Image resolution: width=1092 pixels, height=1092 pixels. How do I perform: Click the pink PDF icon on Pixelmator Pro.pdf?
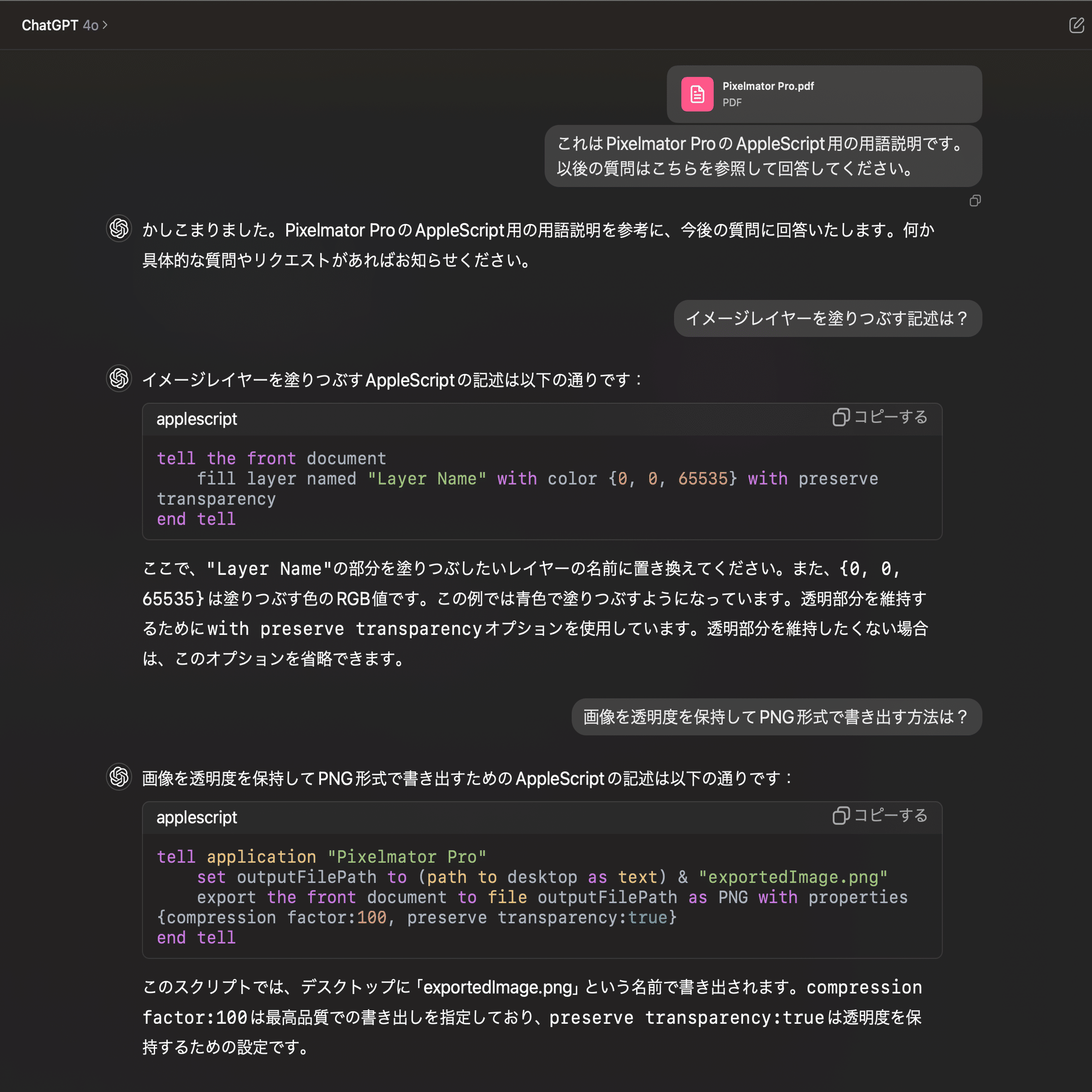(697, 94)
